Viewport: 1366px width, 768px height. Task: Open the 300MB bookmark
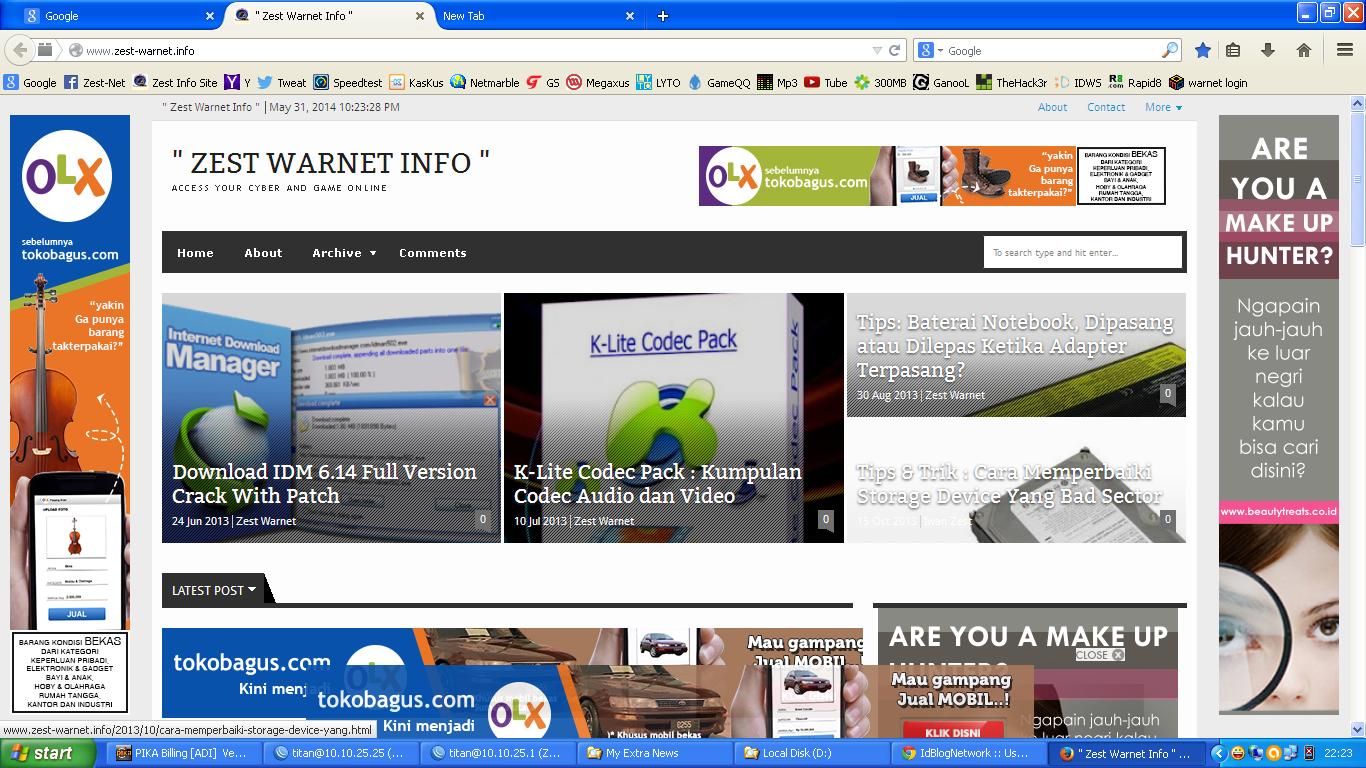point(880,83)
